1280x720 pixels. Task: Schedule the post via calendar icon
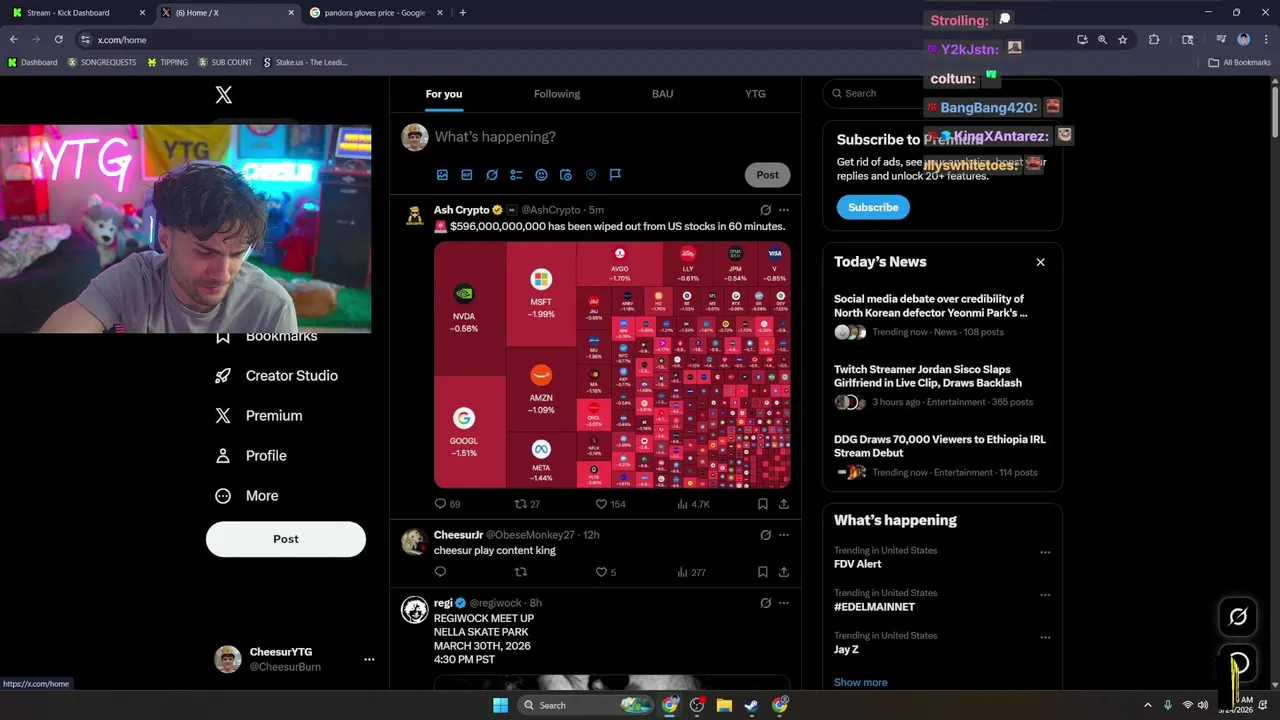pyautogui.click(x=566, y=175)
